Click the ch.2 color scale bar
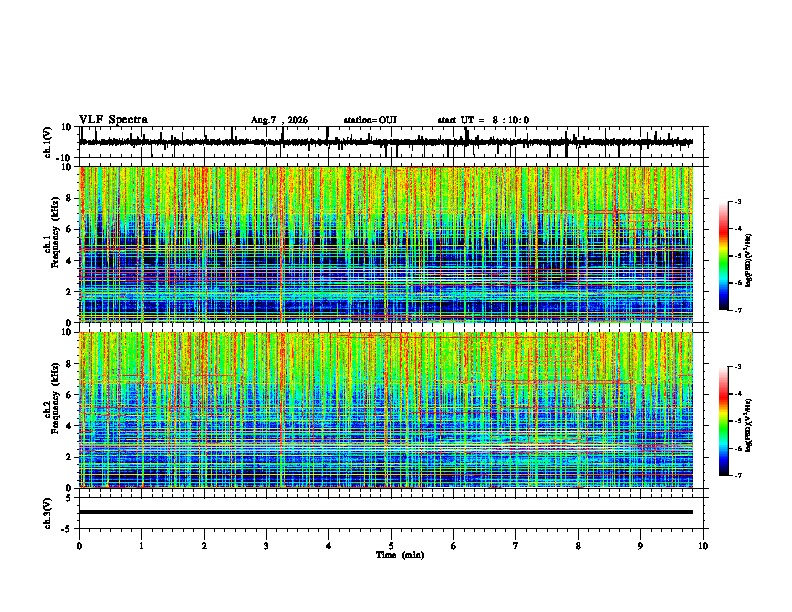Screen dimensions: 792x612 click(x=723, y=421)
